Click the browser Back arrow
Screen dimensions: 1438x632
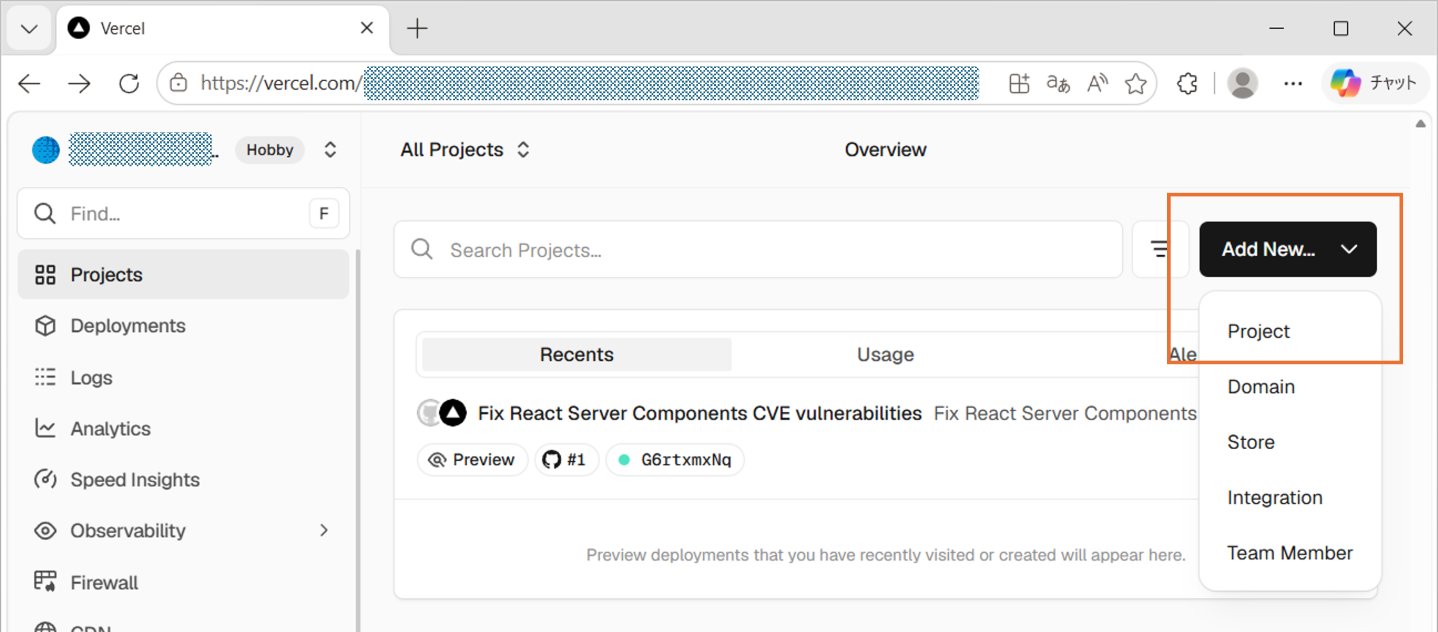29,84
